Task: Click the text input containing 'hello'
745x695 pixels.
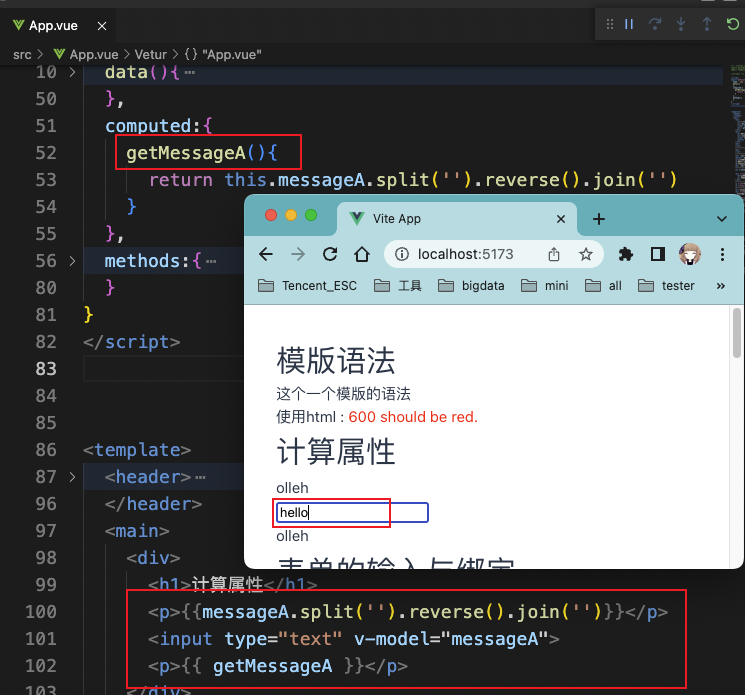Action: point(352,513)
